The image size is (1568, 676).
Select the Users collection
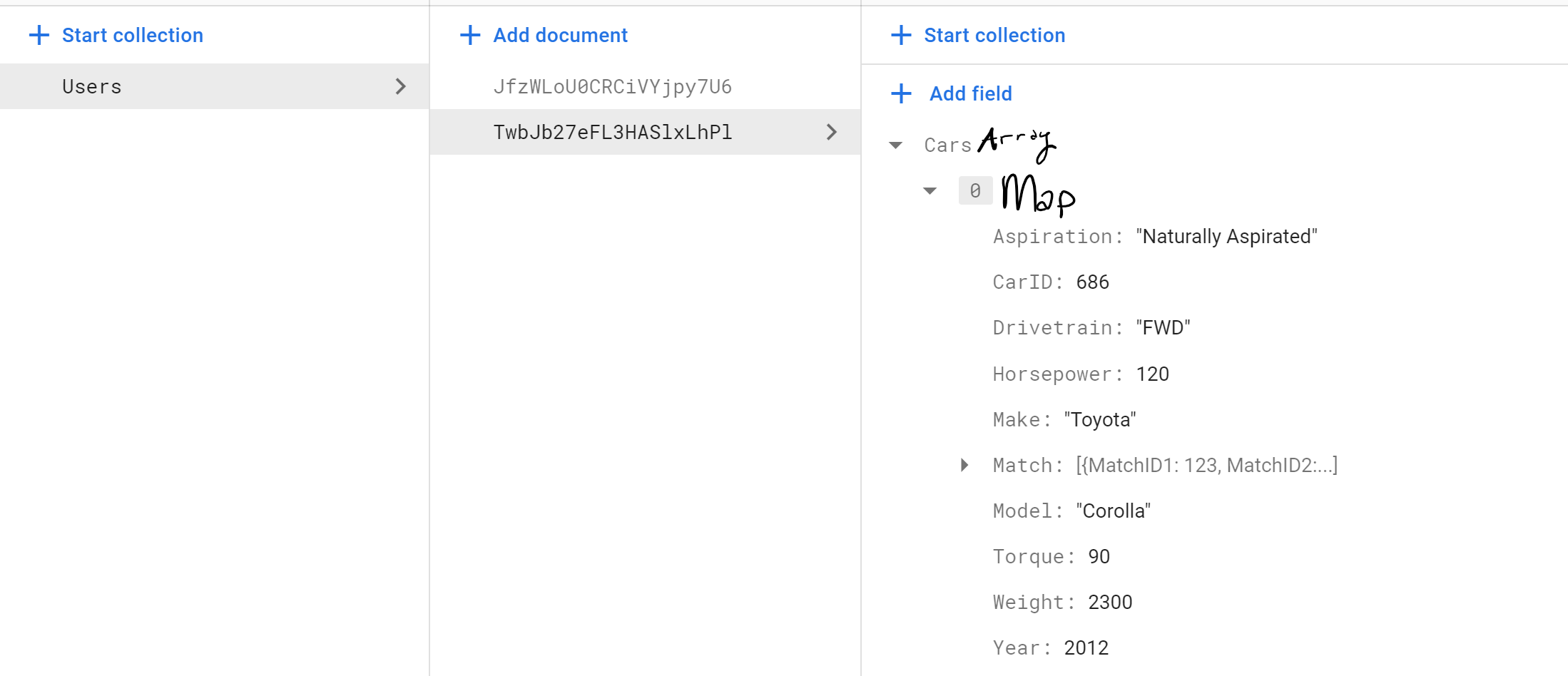(x=214, y=86)
